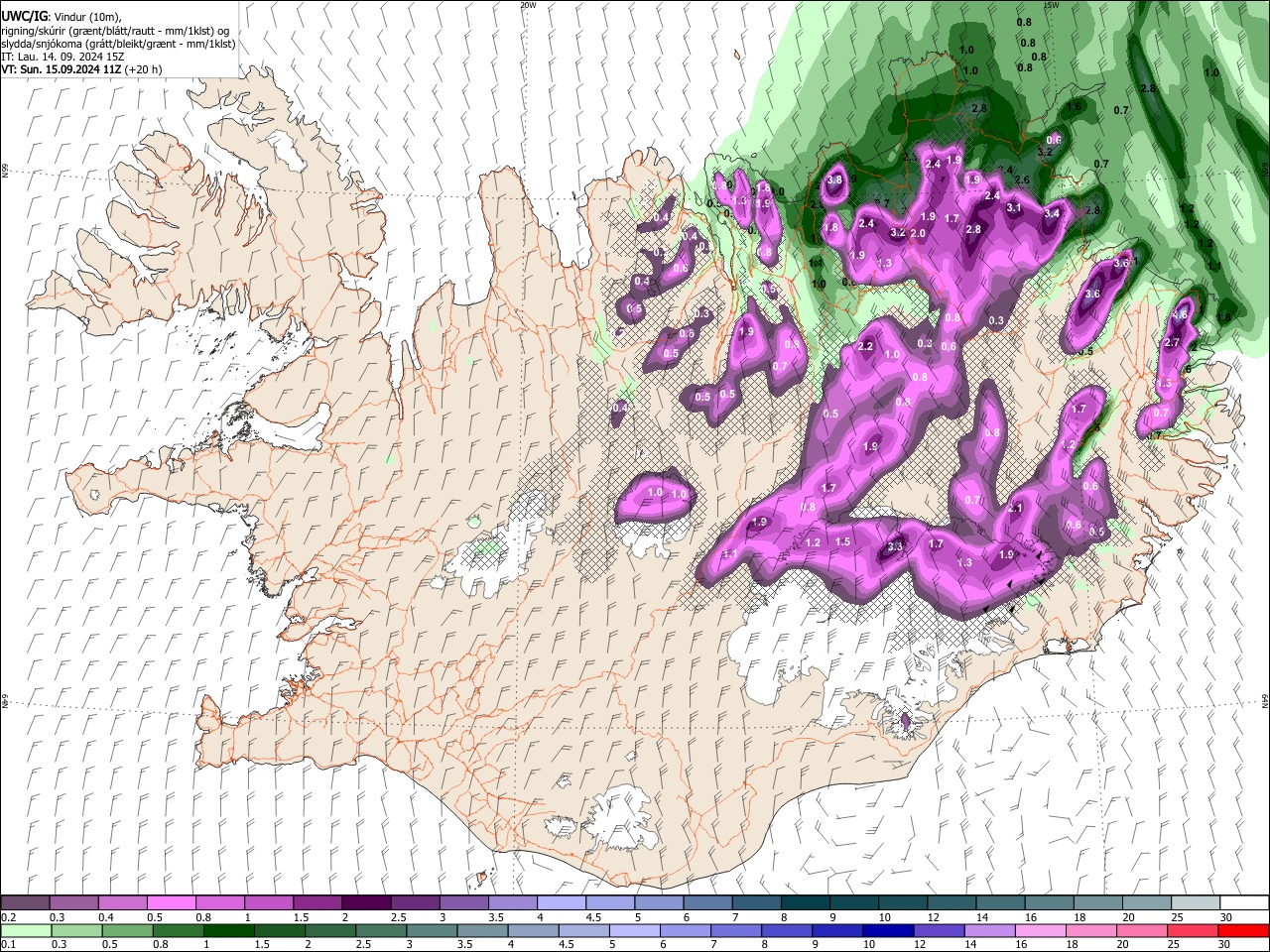Click the "15W" longitude label

coord(1051,5)
